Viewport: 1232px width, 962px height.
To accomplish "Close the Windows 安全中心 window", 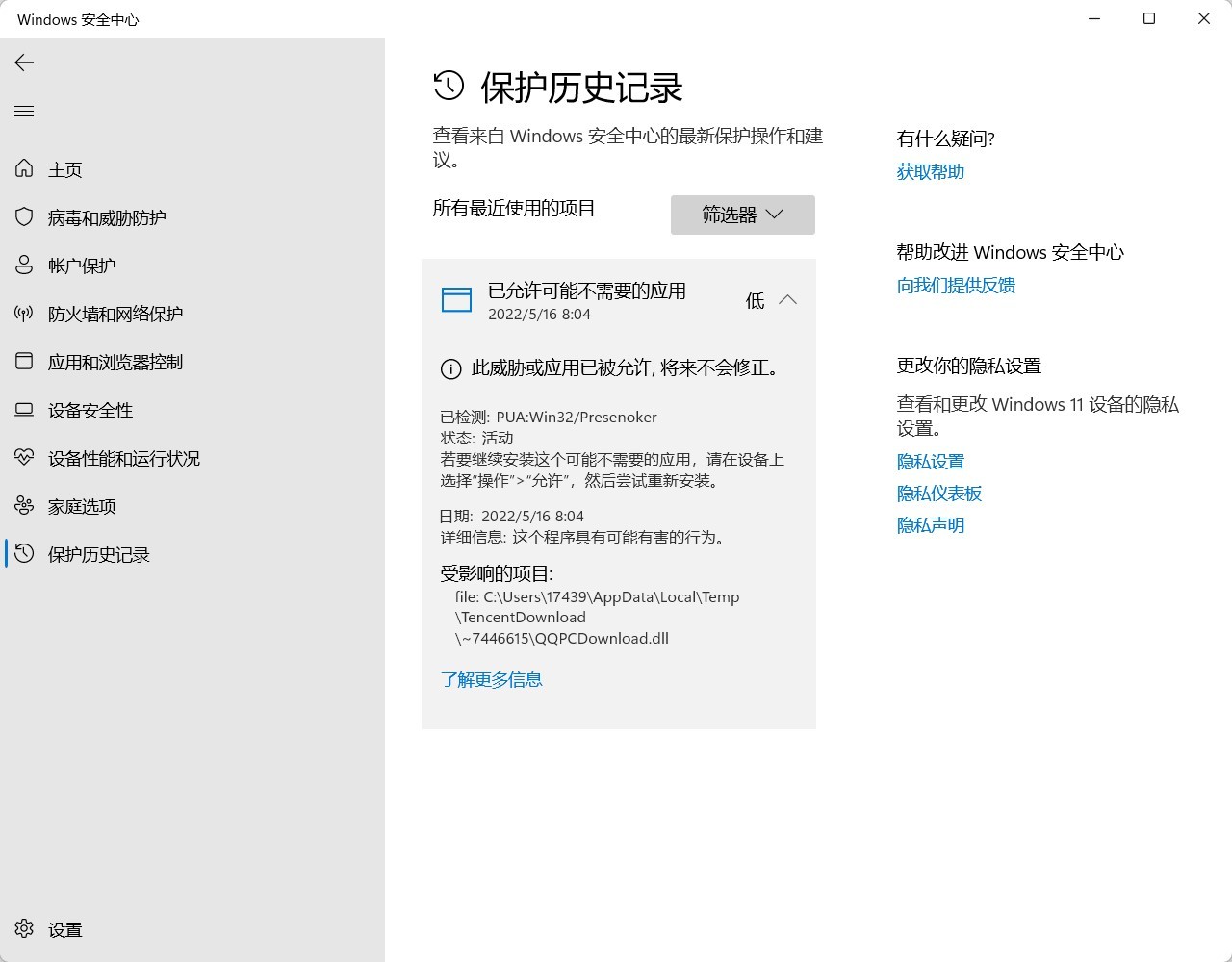I will [x=1204, y=18].
